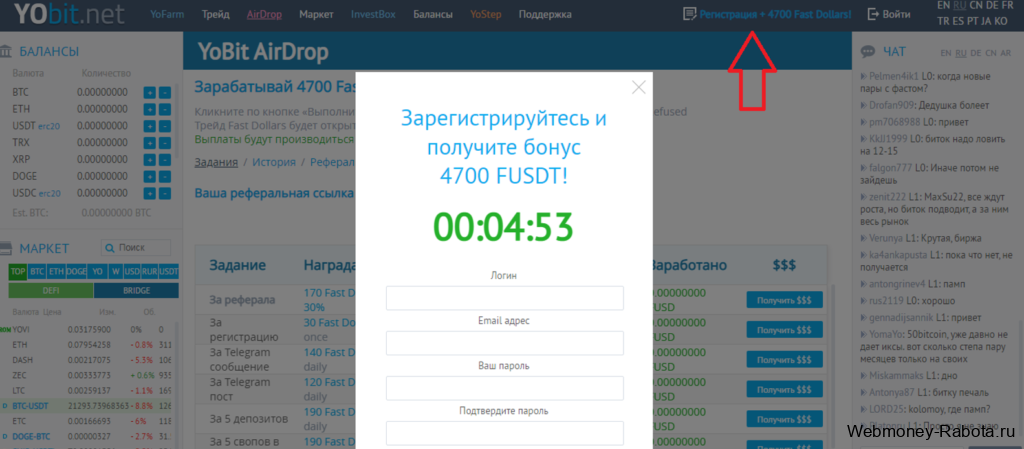The height and width of the screenshot is (449, 1024).
Task: Select the DOGE-BTC row in market list
Action: pos(90,435)
